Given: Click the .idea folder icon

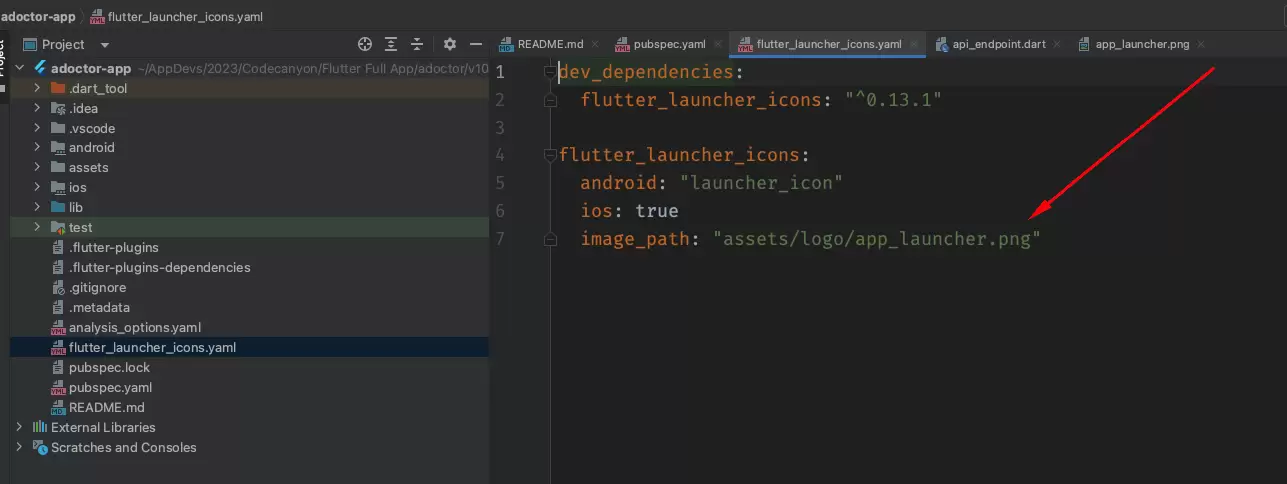Looking at the screenshot, I should [58, 108].
